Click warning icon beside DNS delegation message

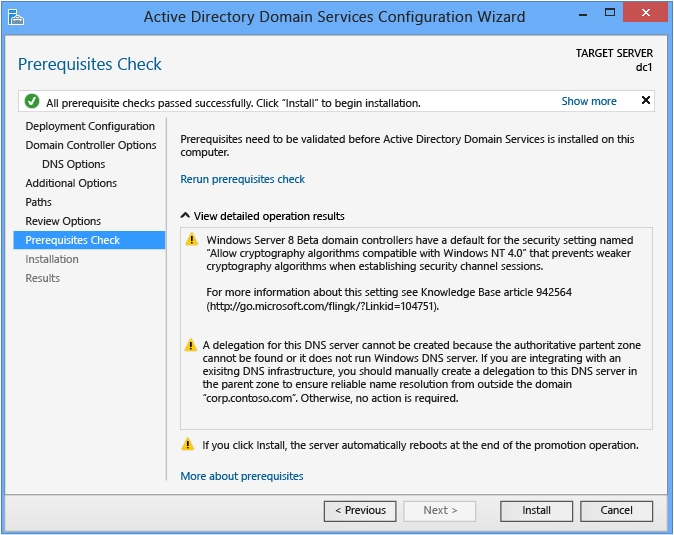190,345
